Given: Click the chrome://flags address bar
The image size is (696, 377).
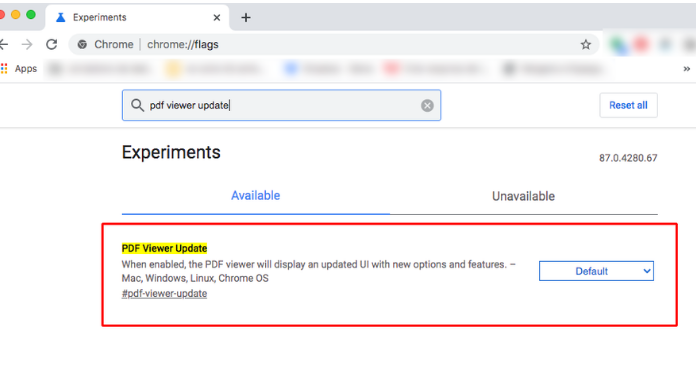Looking at the screenshot, I should (x=334, y=44).
